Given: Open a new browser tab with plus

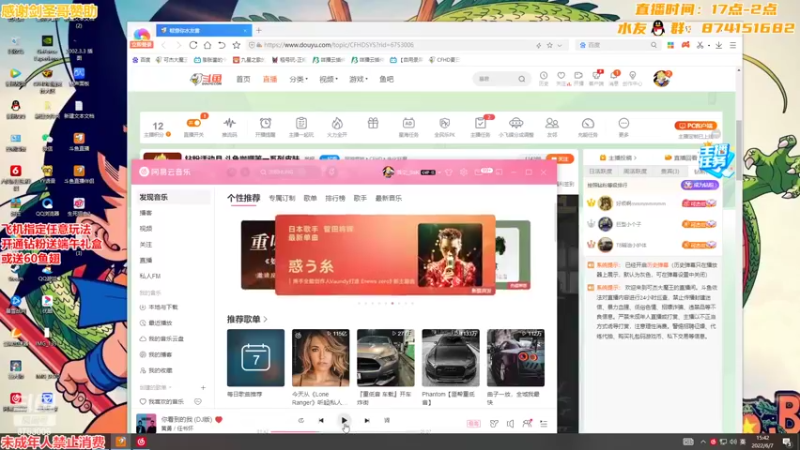Looking at the screenshot, I should pyautogui.click(x=259, y=30).
